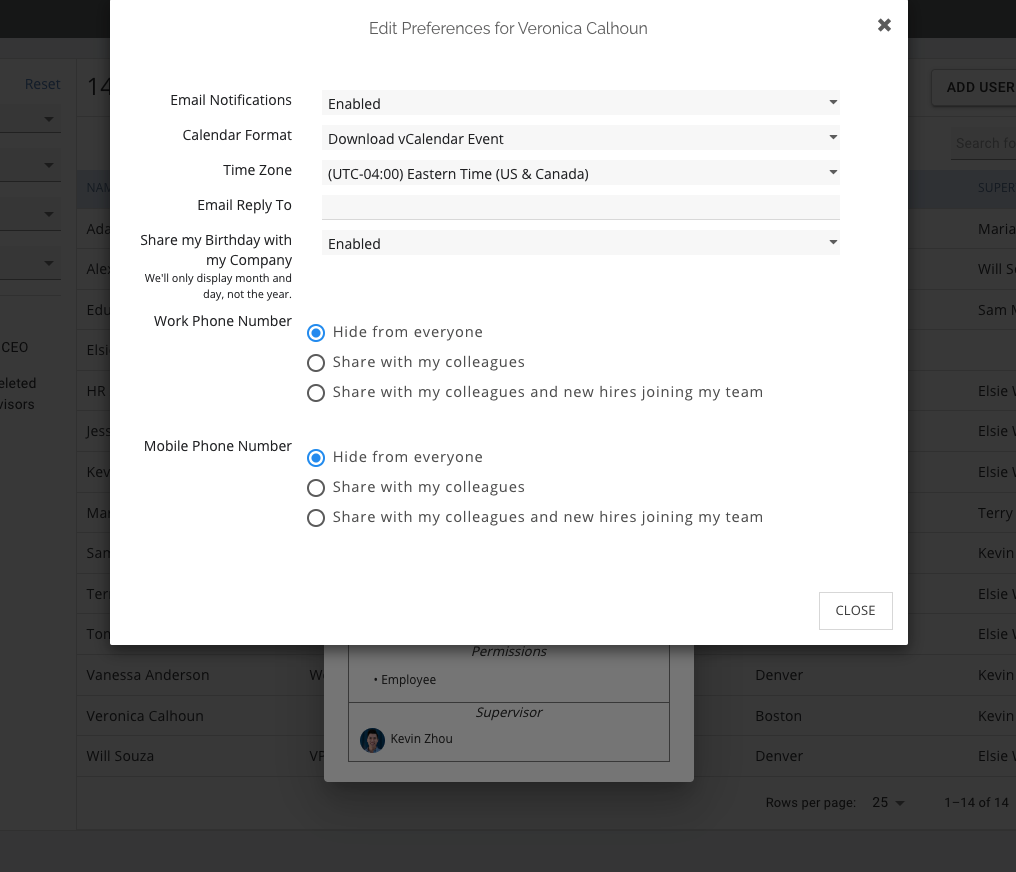Screen dimensions: 1016x872
Task: Expand the Share my Birthday dropdown
Action: (580, 243)
